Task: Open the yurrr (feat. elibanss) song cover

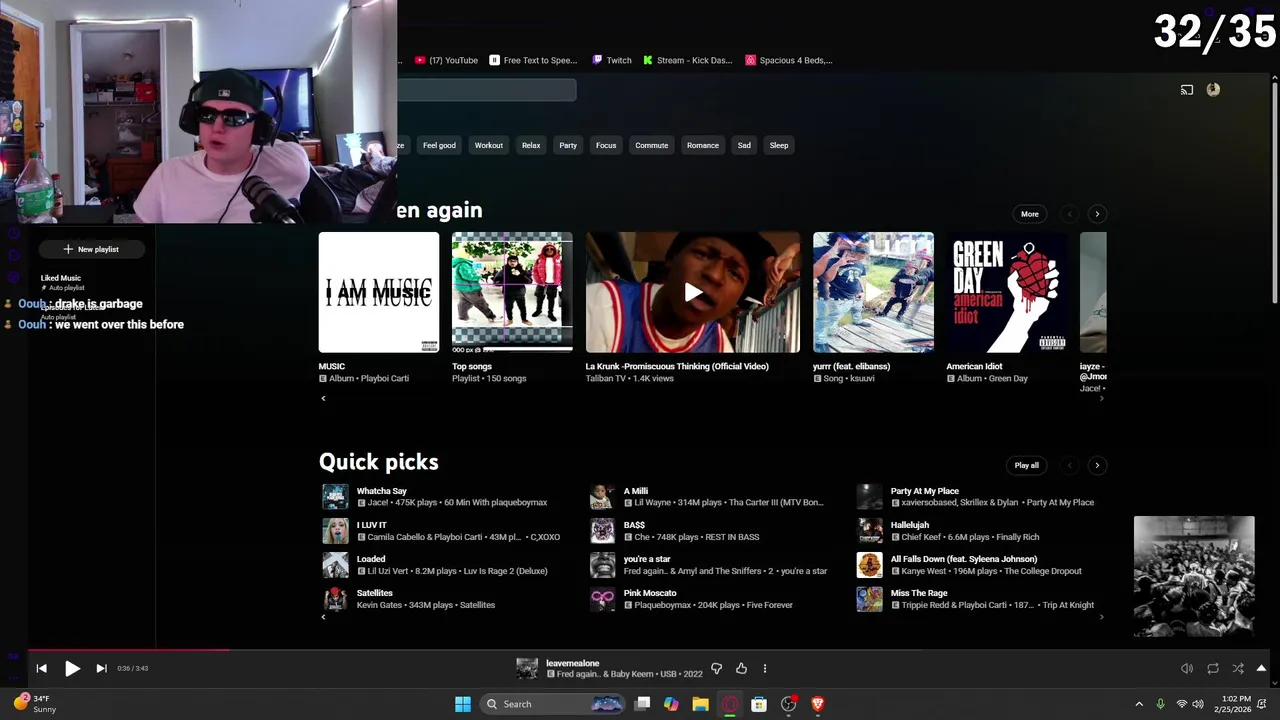Action: [x=873, y=292]
